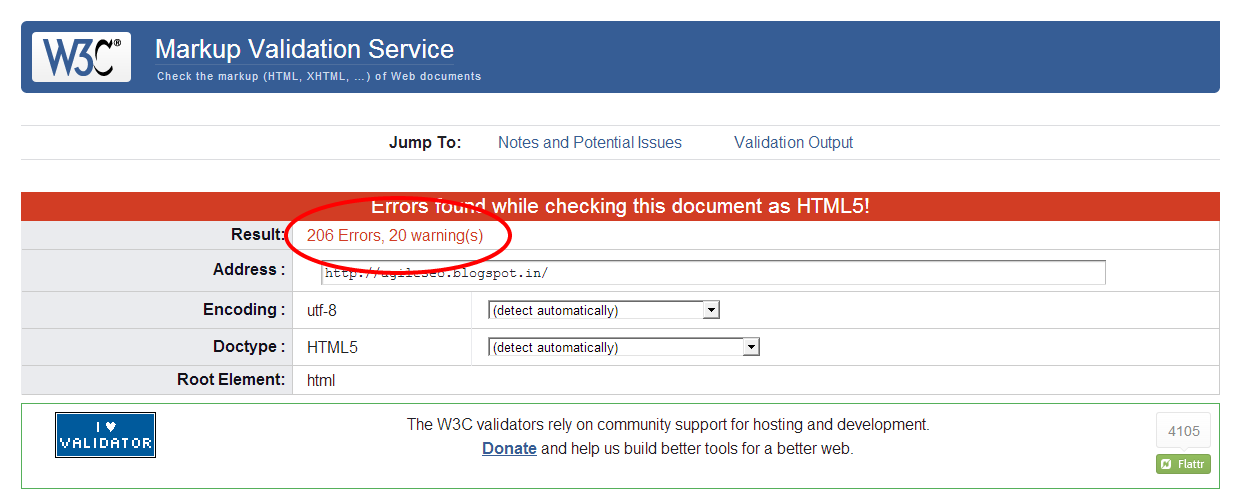Click the Jump To: label
This screenshot has width=1237, height=494.
(x=425, y=143)
